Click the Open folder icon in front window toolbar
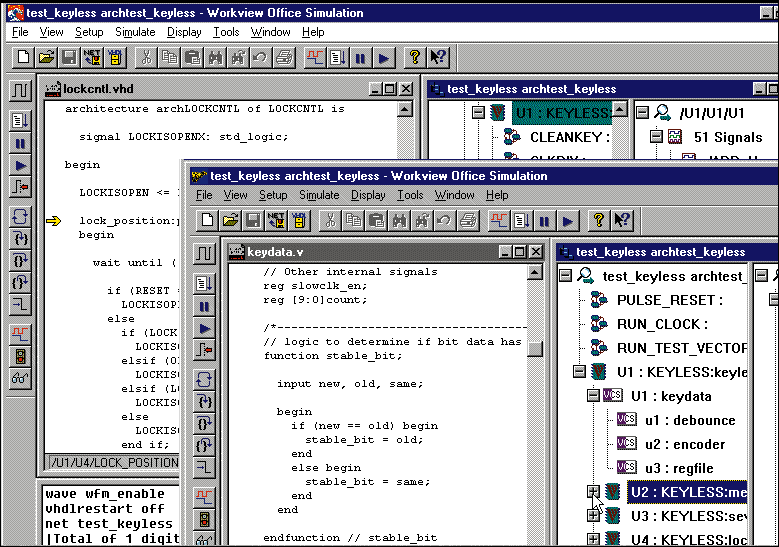 tap(230, 220)
